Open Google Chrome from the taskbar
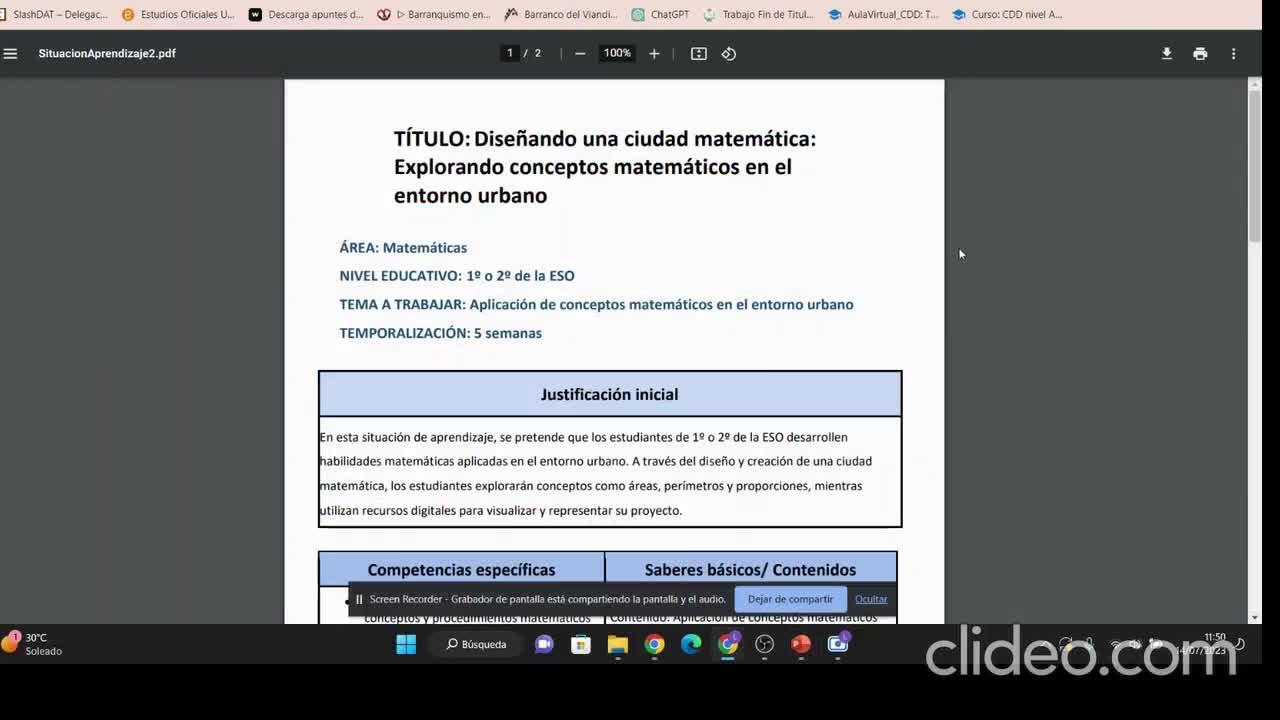The image size is (1280, 720). pyautogui.click(x=654, y=644)
